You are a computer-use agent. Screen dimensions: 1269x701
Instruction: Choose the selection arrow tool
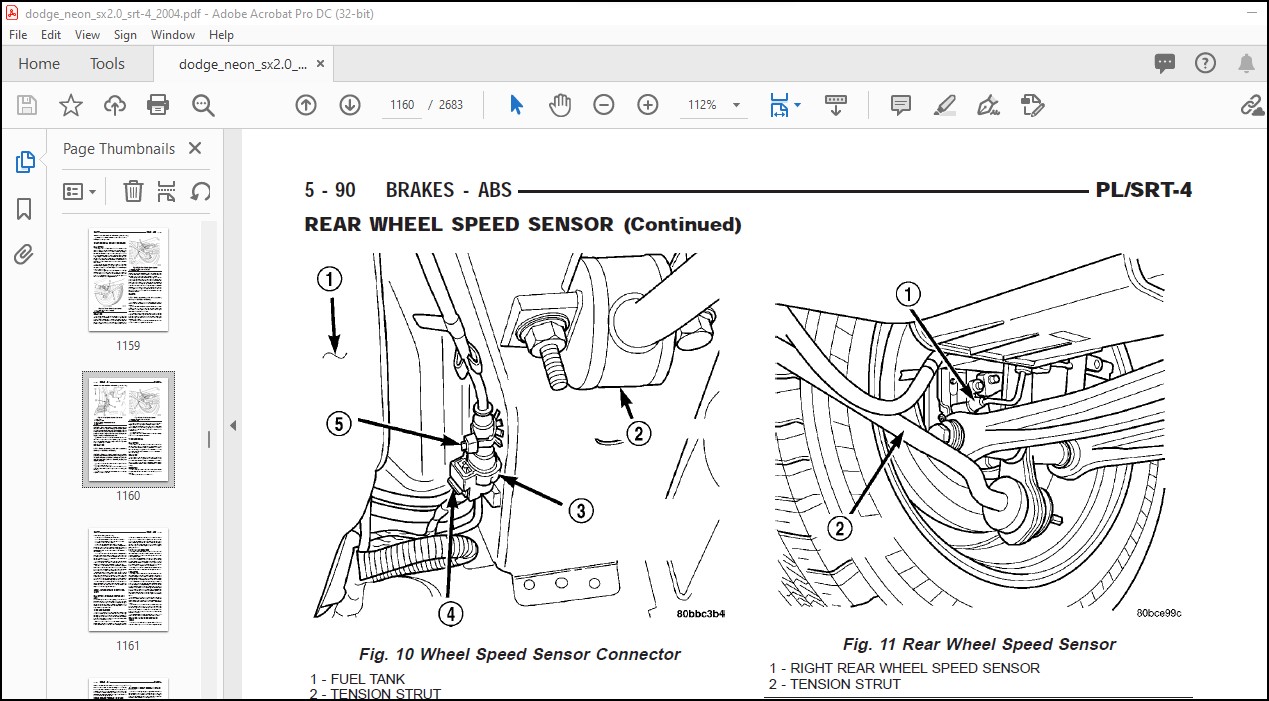(x=516, y=105)
